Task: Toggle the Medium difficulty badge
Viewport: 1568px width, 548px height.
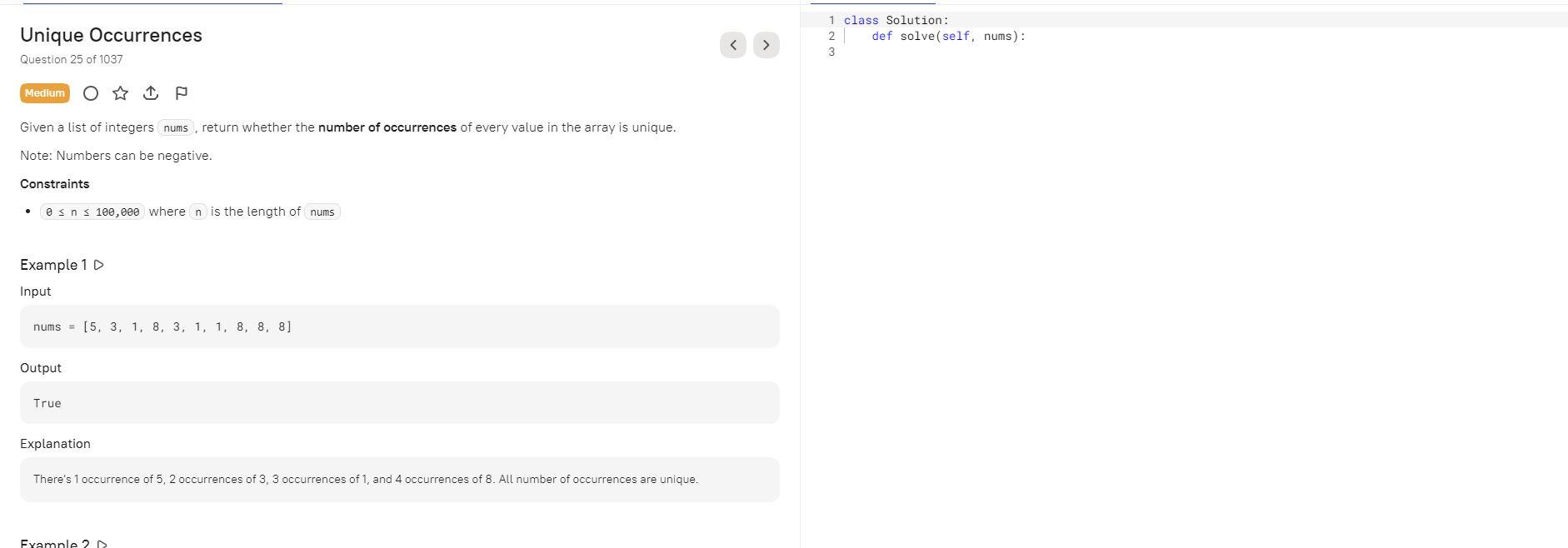Action: coord(44,92)
